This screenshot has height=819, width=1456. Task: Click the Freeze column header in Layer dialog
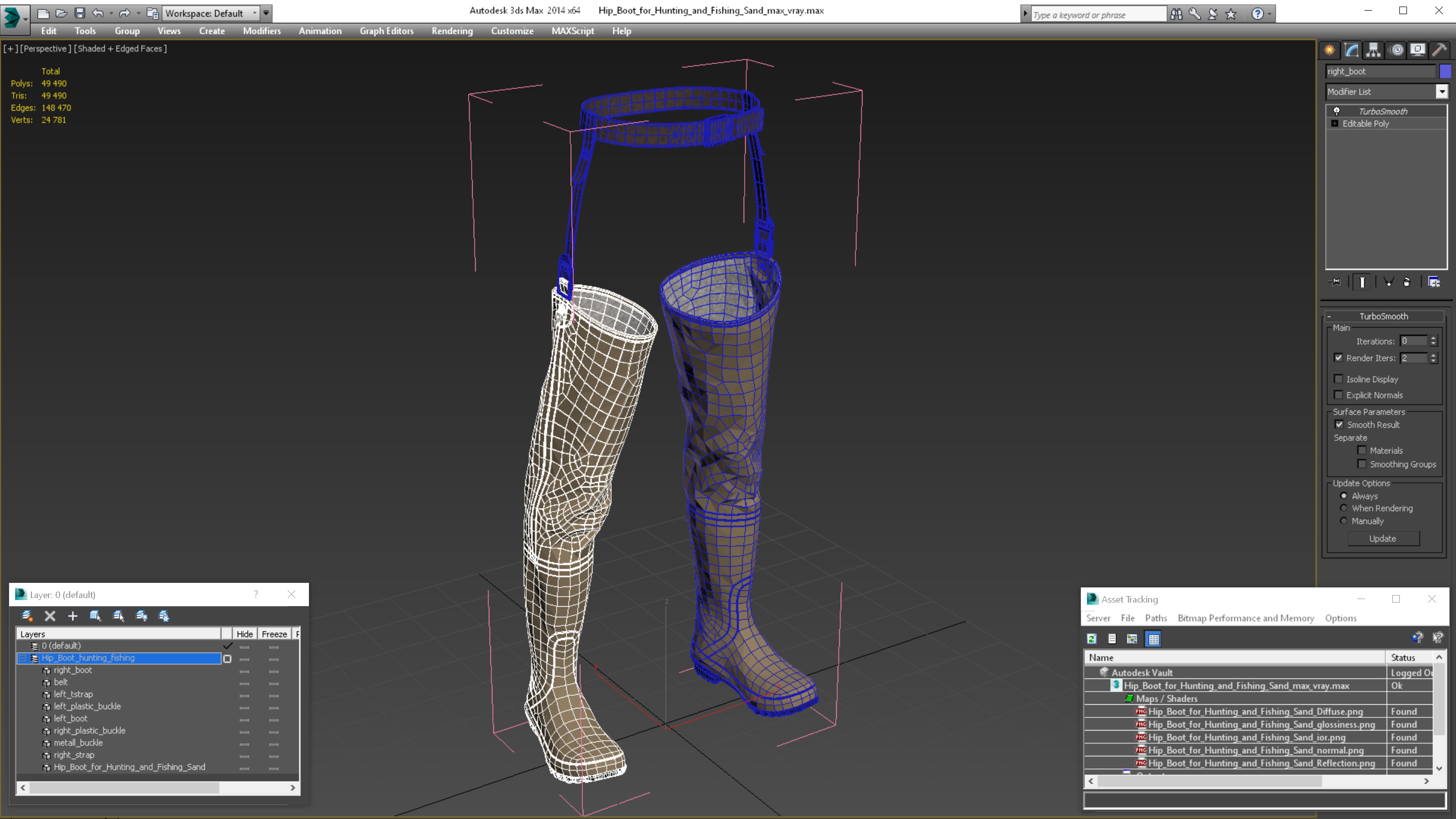coord(274,634)
